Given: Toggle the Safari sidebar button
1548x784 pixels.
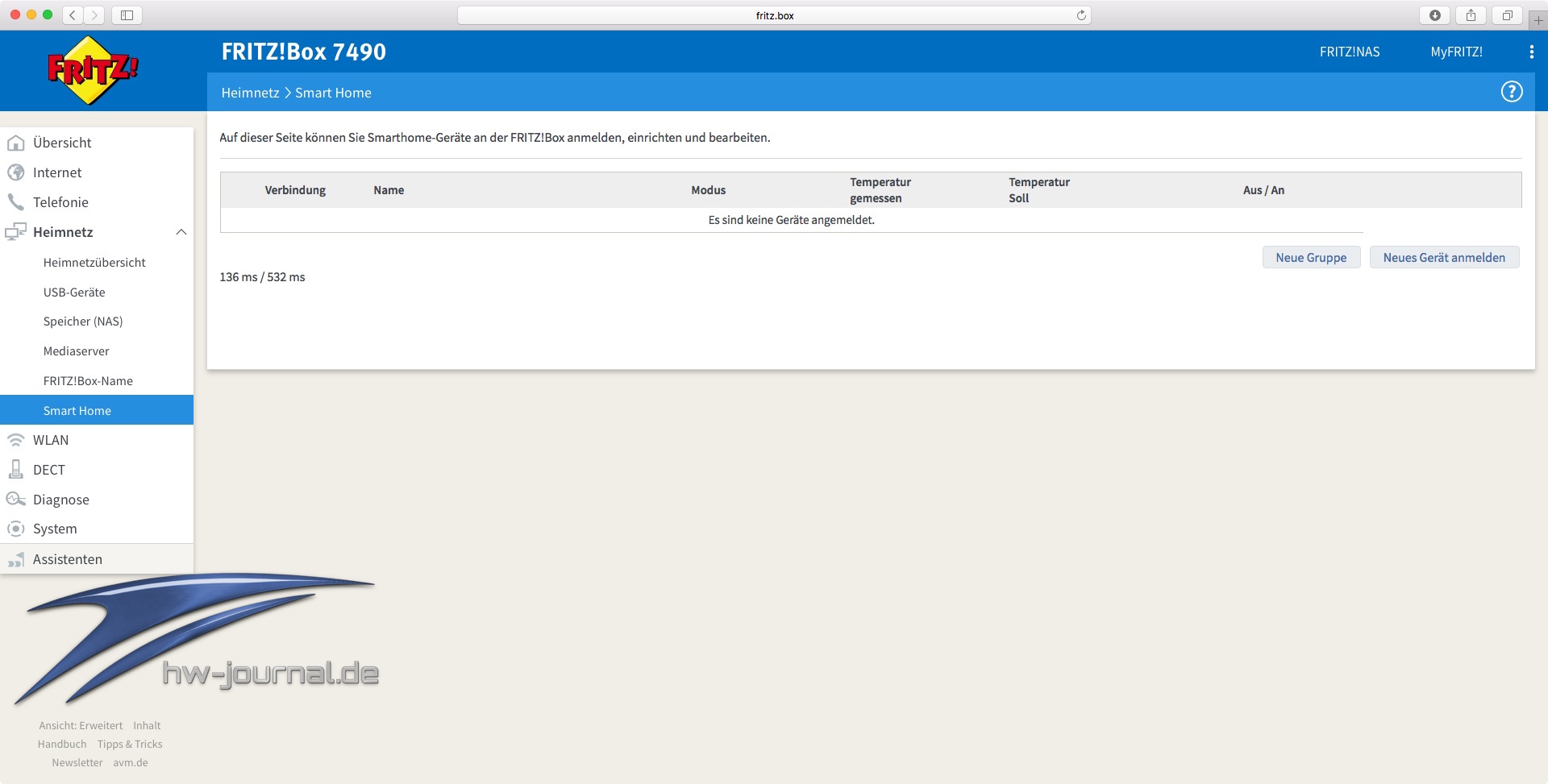Looking at the screenshot, I should click(127, 15).
